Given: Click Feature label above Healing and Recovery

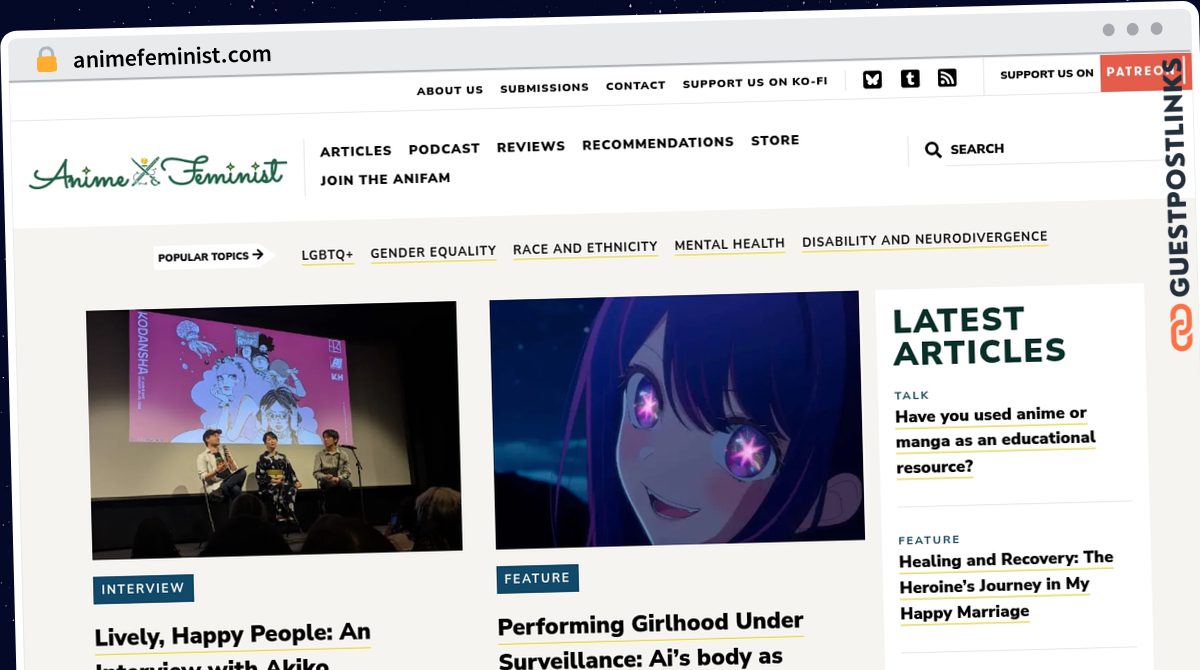Looking at the screenshot, I should coord(929,539).
